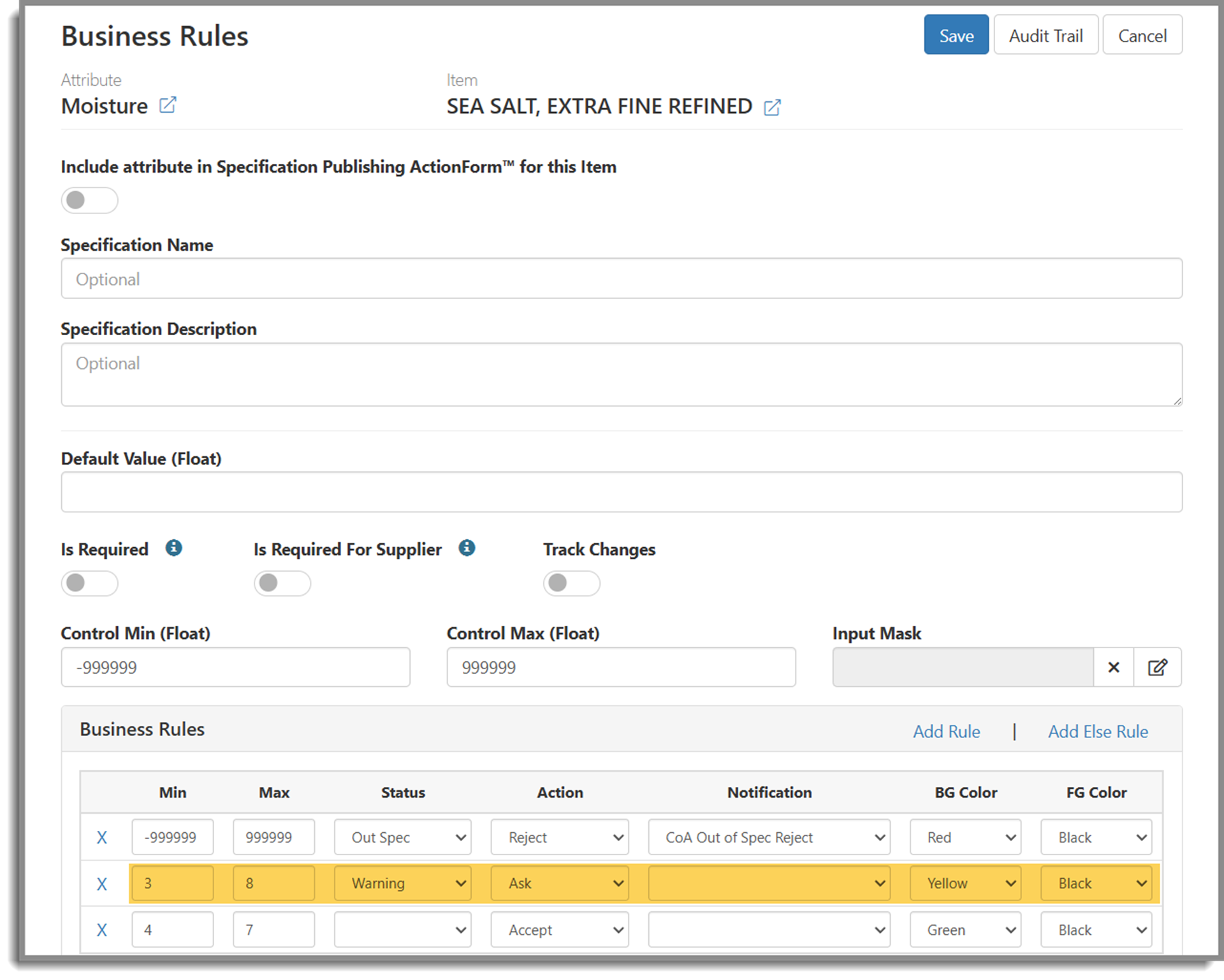Image resolution: width=1224 pixels, height=980 pixels.
Task: Enable Is Required For Supplier switch
Action: (282, 583)
